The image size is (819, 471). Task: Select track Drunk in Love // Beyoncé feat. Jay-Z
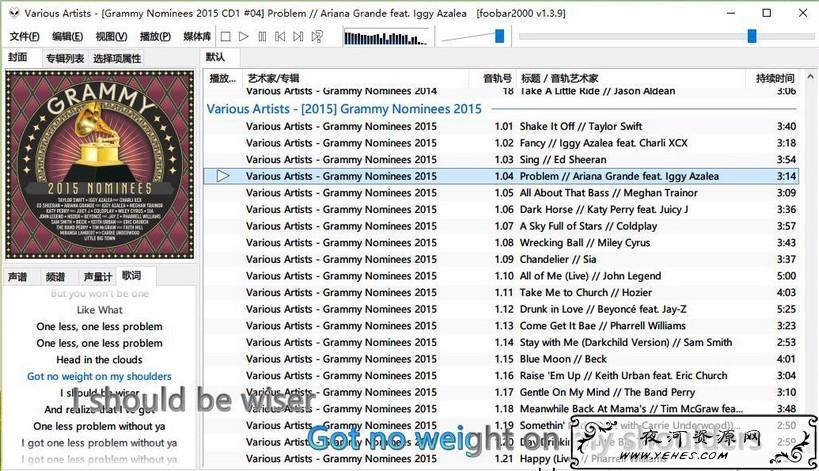[501, 309]
